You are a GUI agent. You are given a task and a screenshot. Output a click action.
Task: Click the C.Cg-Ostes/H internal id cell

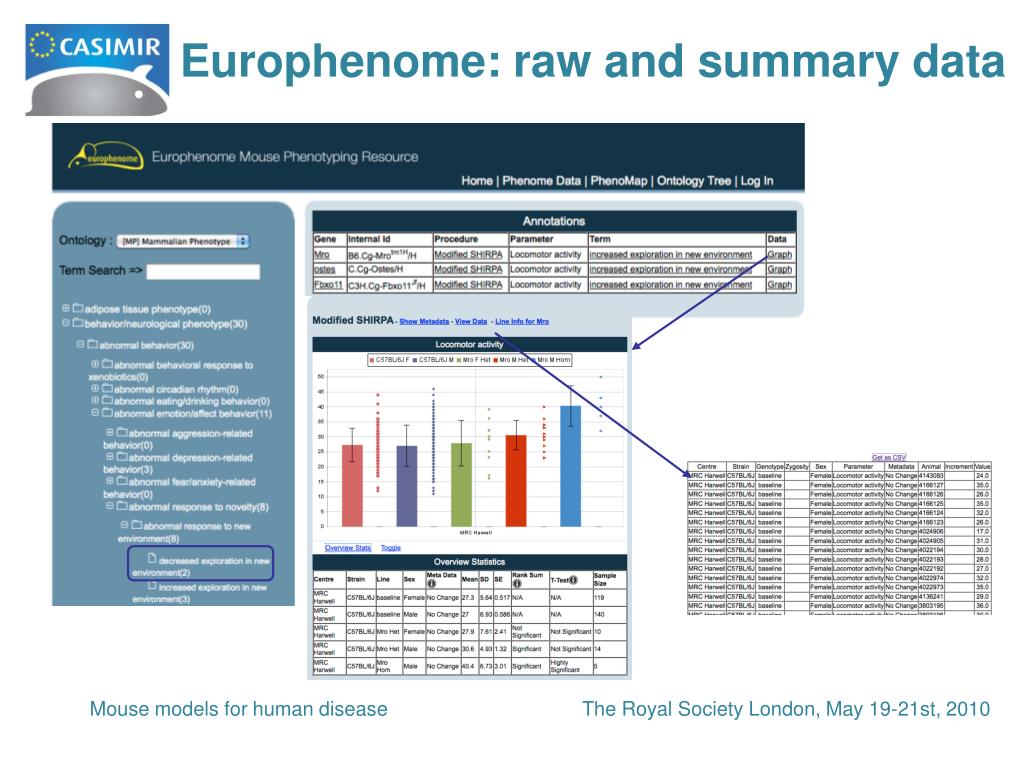pos(390,269)
